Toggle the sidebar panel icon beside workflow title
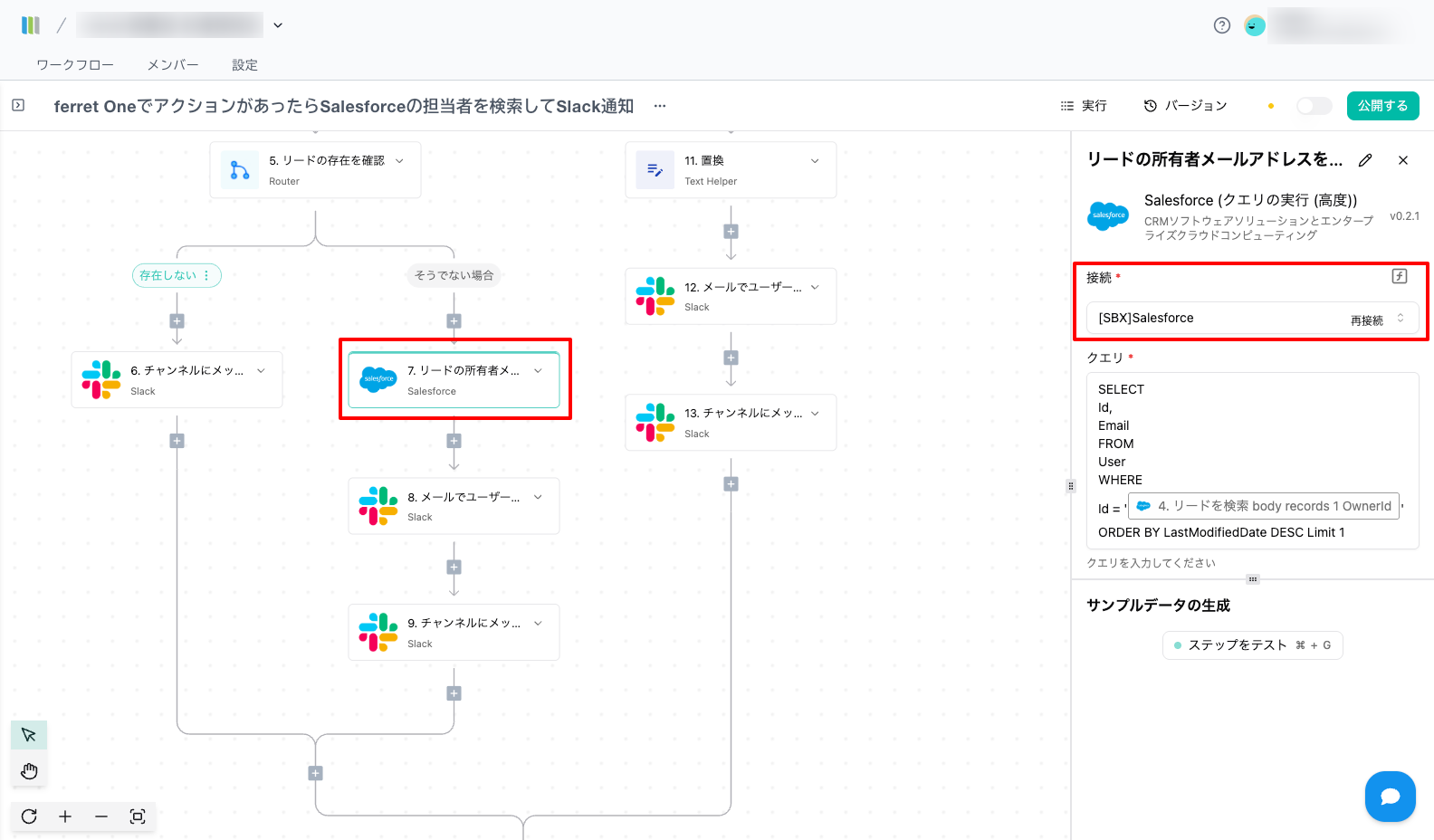Image resolution: width=1434 pixels, height=840 pixels. coord(18,106)
